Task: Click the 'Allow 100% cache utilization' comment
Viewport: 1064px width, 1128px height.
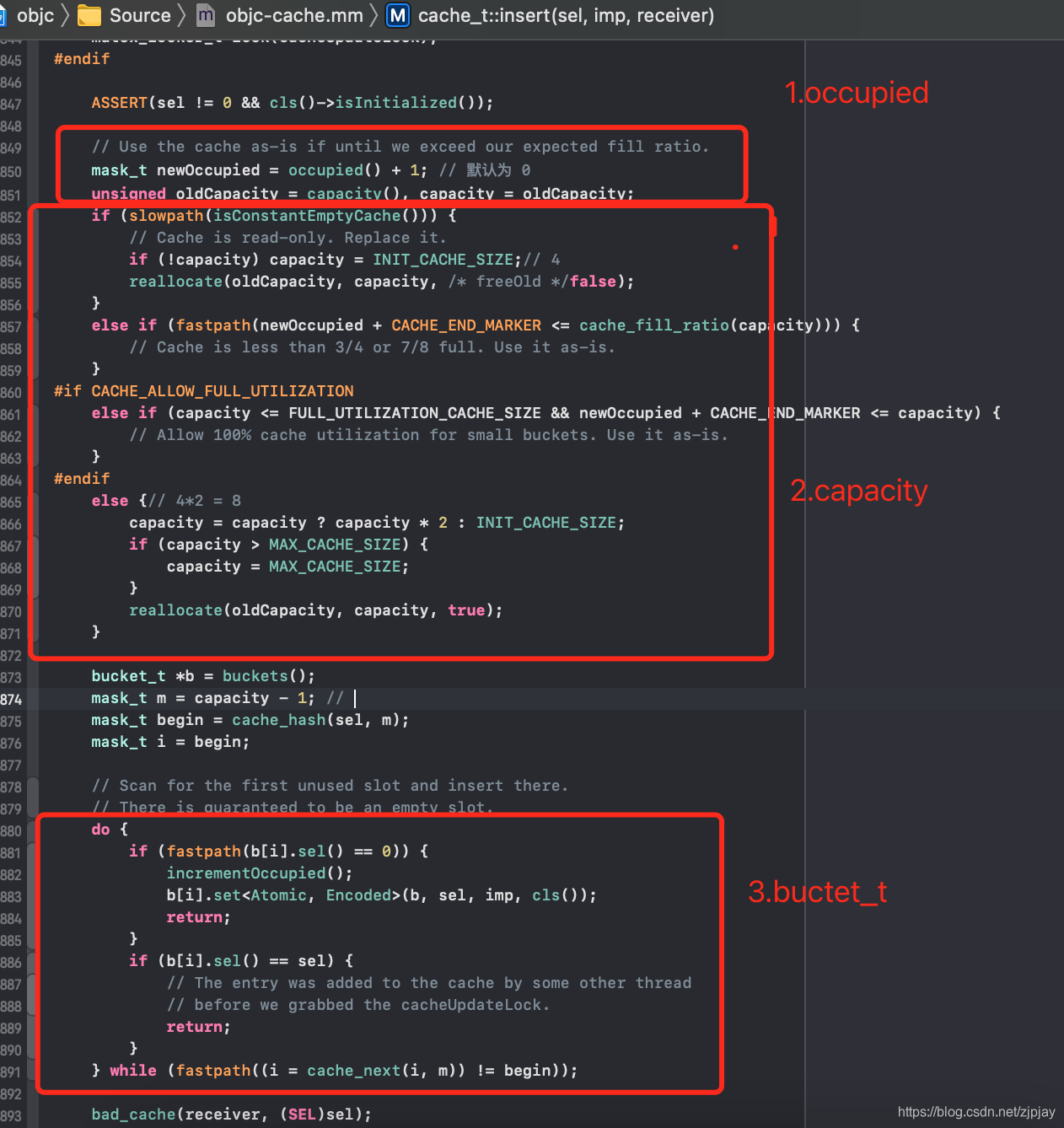Action: point(428,435)
